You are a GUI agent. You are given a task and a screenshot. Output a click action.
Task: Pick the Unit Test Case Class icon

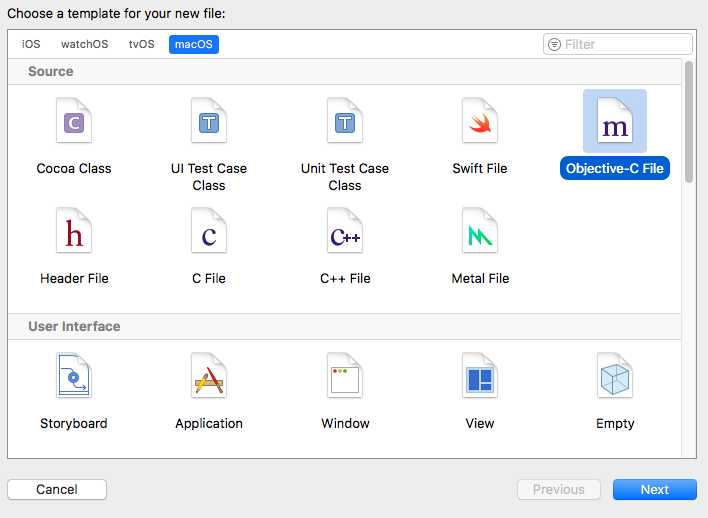(x=345, y=120)
